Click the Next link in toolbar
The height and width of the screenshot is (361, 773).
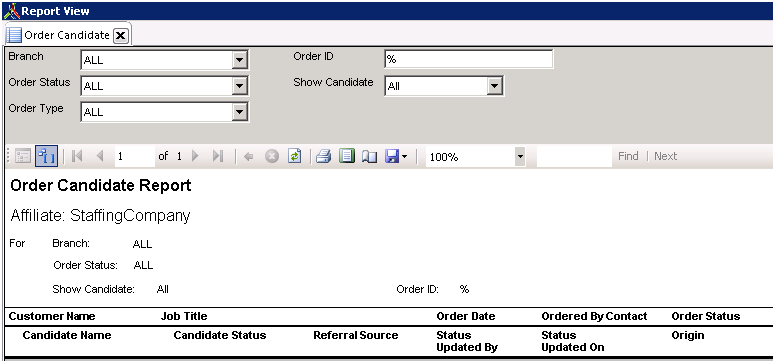click(x=666, y=156)
